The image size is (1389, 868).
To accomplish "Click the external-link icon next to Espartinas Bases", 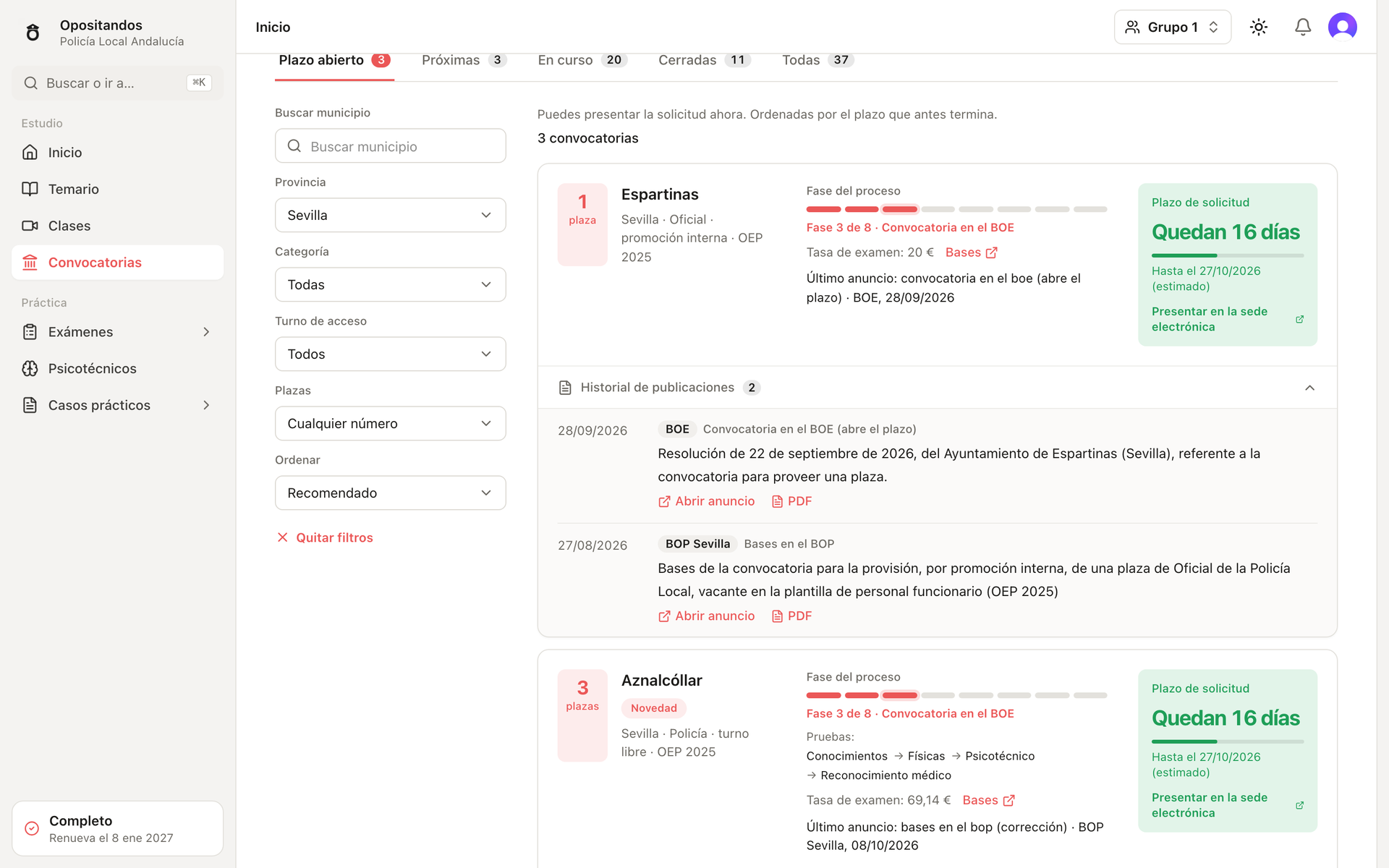I will (x=992, y=252).
